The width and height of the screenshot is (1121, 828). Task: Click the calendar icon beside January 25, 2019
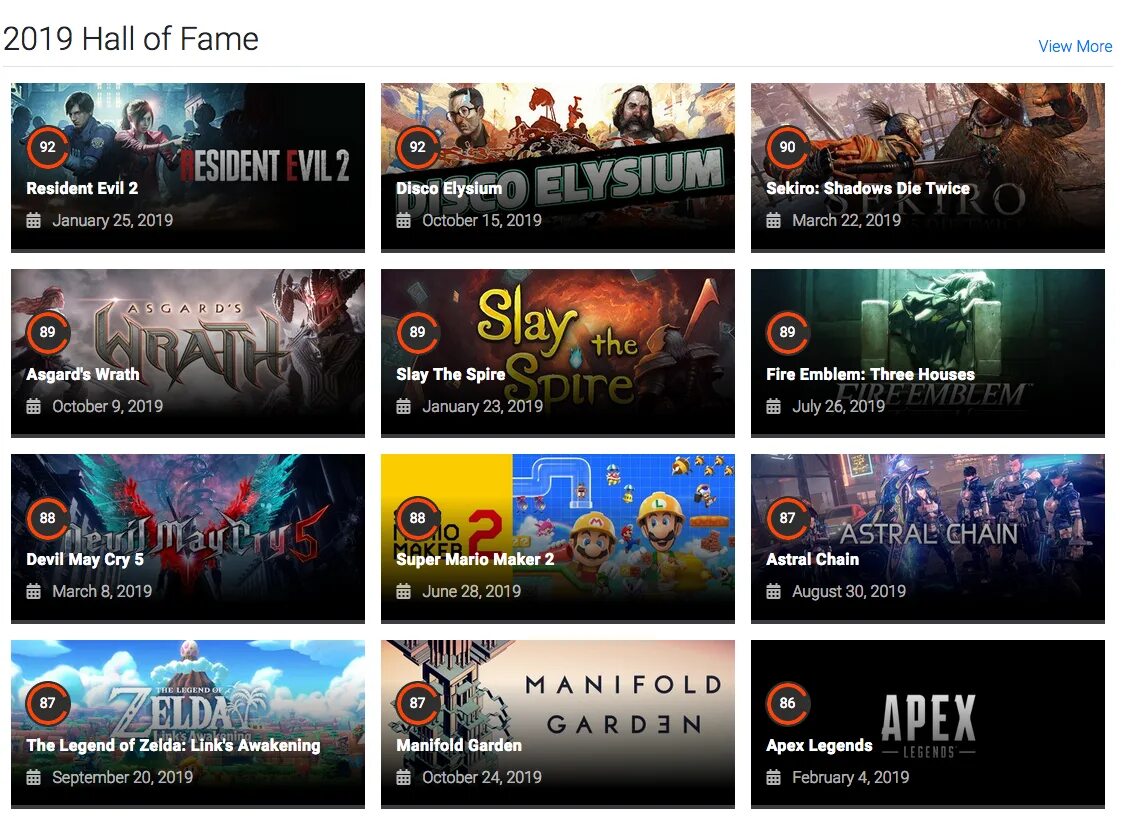coord(34,220)
